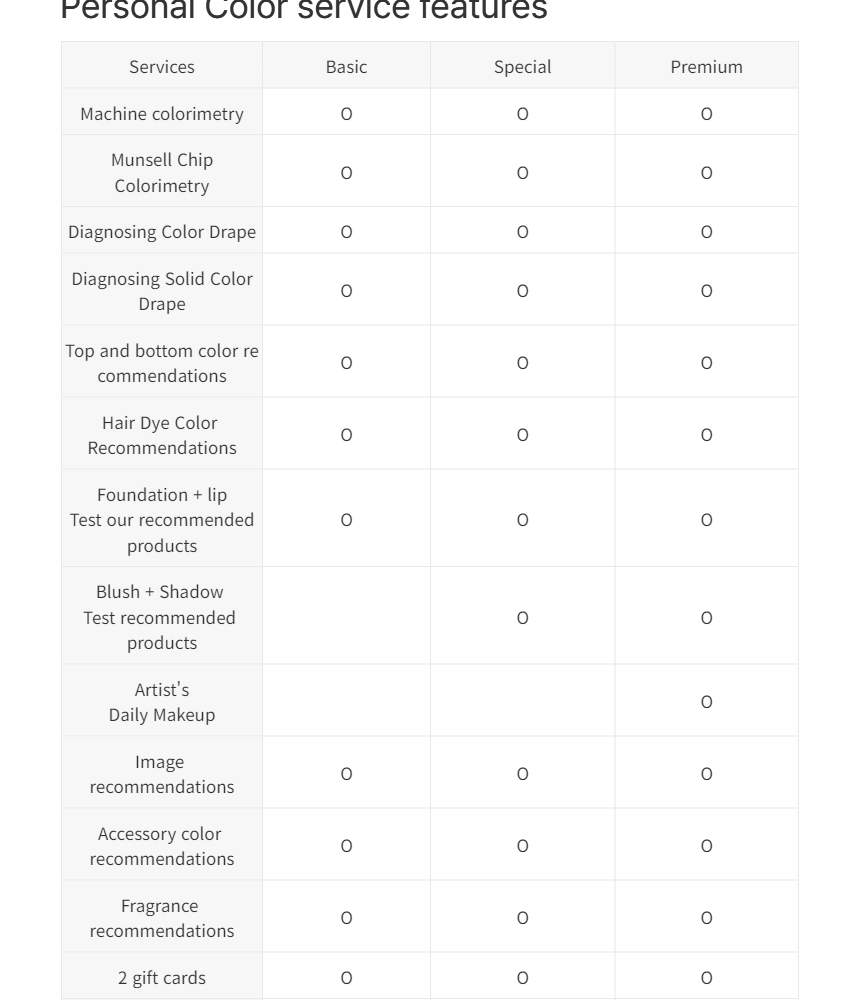
Task: Click the 2 gift cards label
Action: click(162, 978)
